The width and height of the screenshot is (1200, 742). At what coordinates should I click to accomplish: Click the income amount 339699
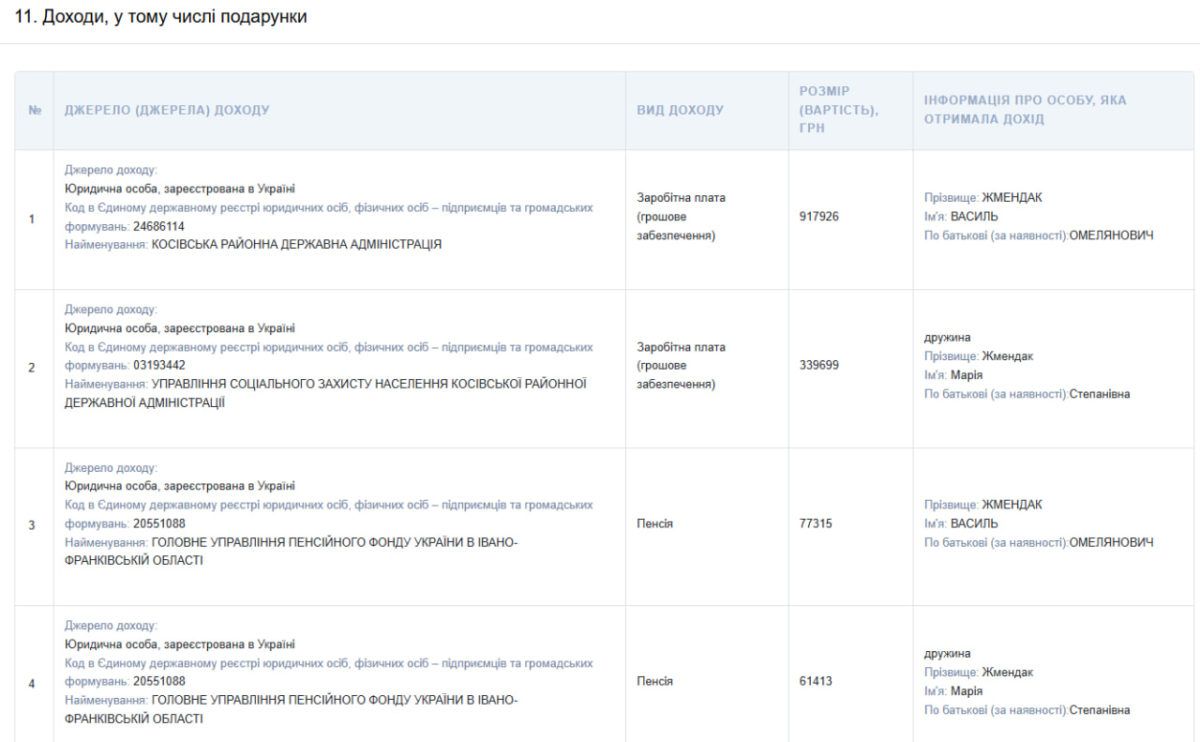click(819, 365)
